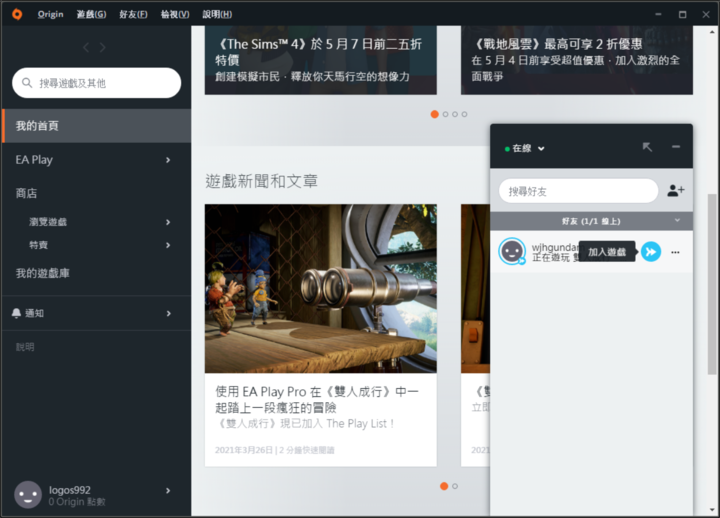Expand the 瀏覽遊戲 submenu chevron
The width and height of the screenshot is (720, 518).
(168, 222)
